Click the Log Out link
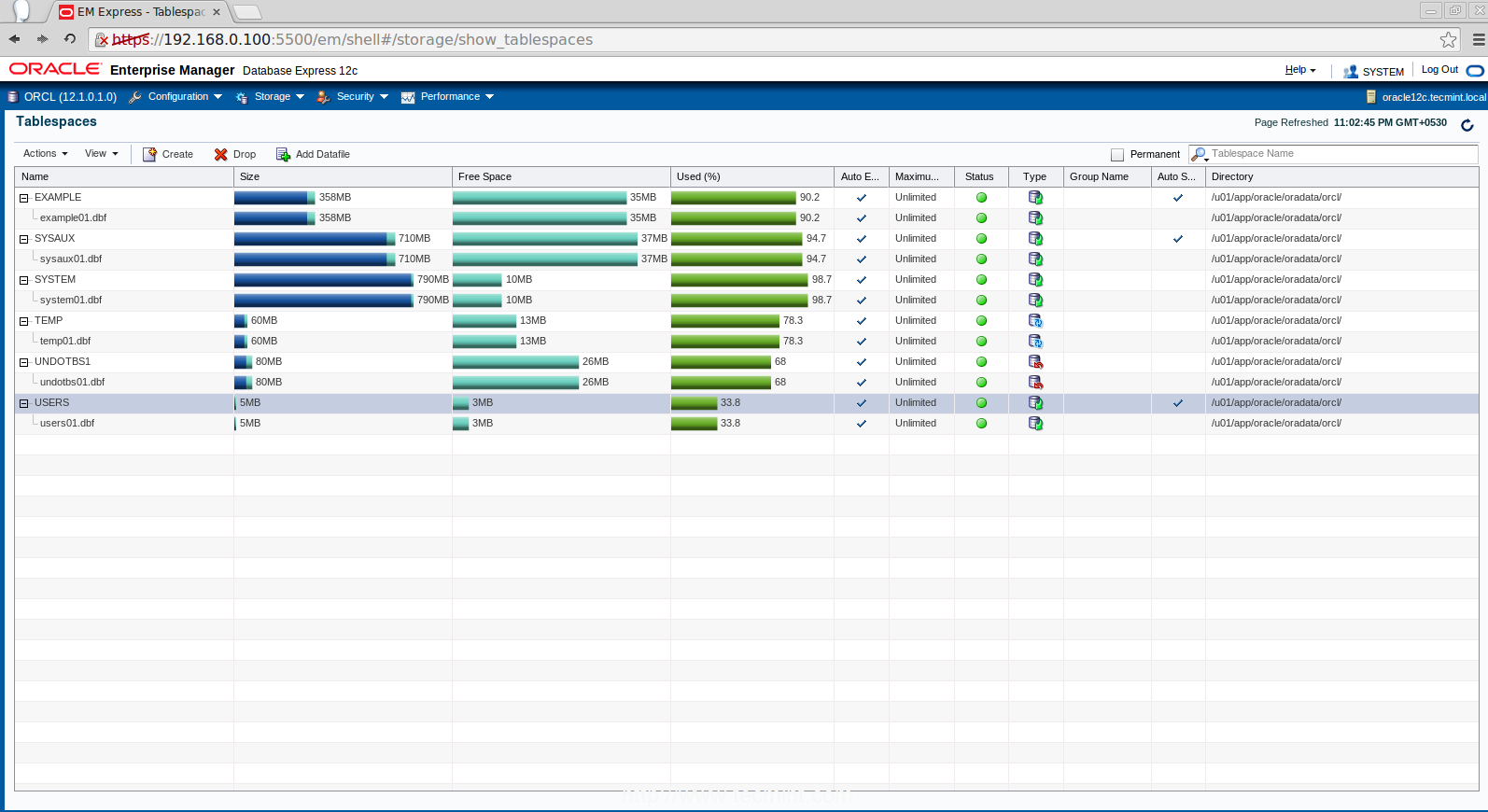Viewport: 1488px width, 812px height. tap(1439, 70)
